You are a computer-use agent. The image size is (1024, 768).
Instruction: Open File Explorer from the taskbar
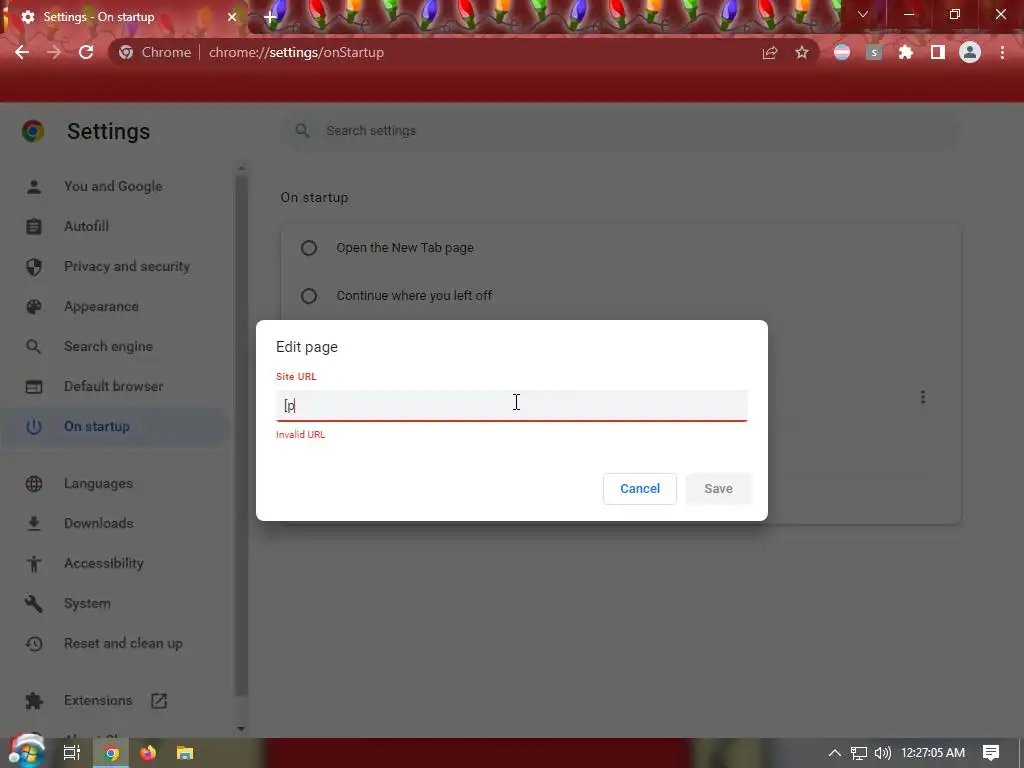pyautogui.click(x=185, y=753)
